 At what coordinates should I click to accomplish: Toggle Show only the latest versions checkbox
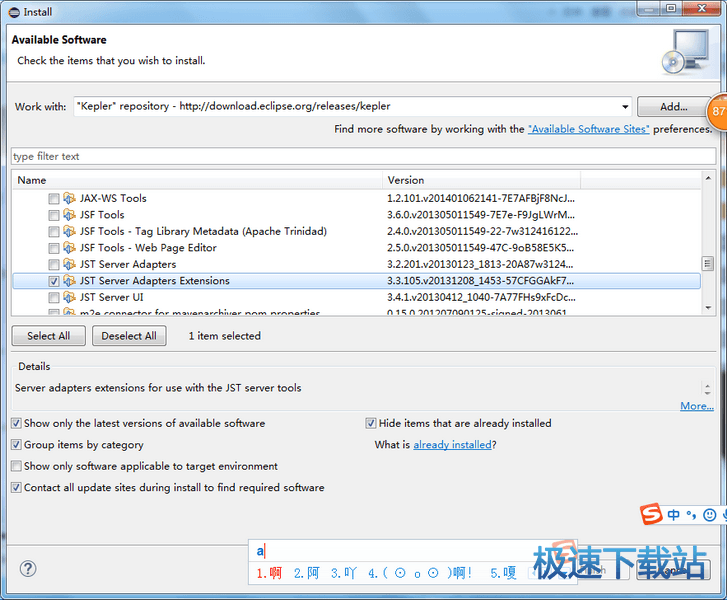16,423
